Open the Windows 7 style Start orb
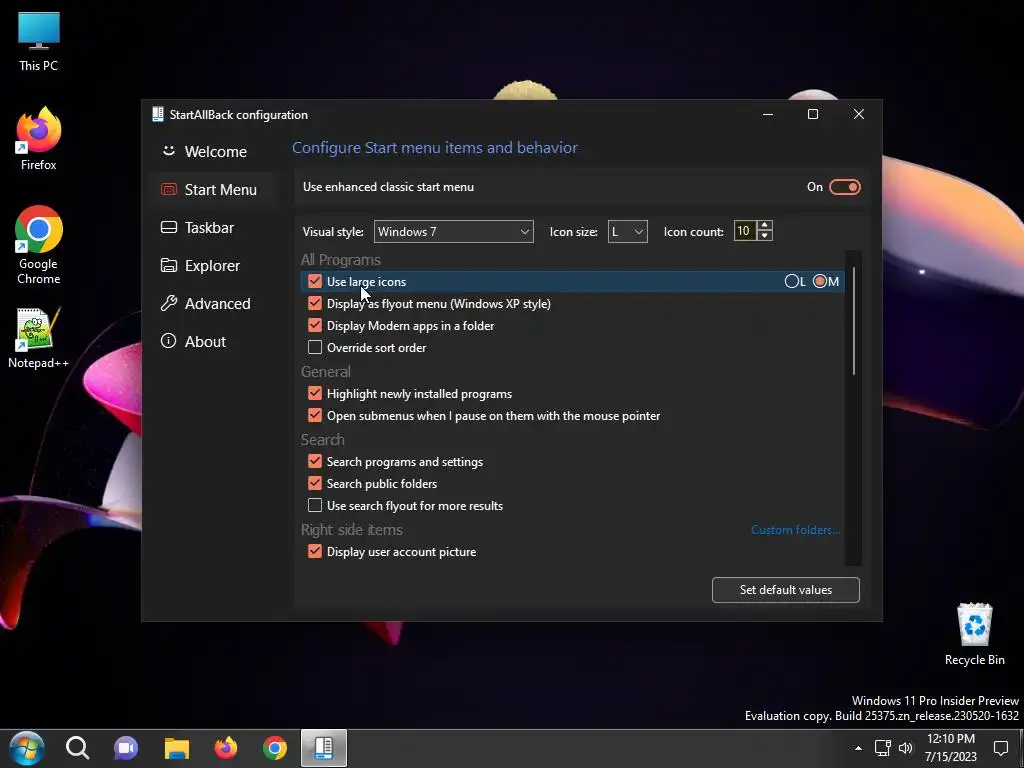1024x768 pixels. pos(27,748)
